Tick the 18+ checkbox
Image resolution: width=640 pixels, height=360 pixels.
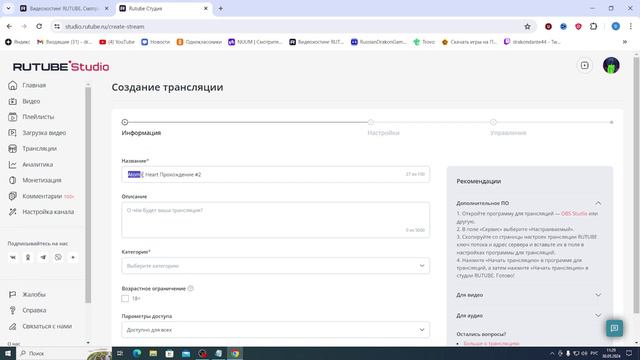125,298
